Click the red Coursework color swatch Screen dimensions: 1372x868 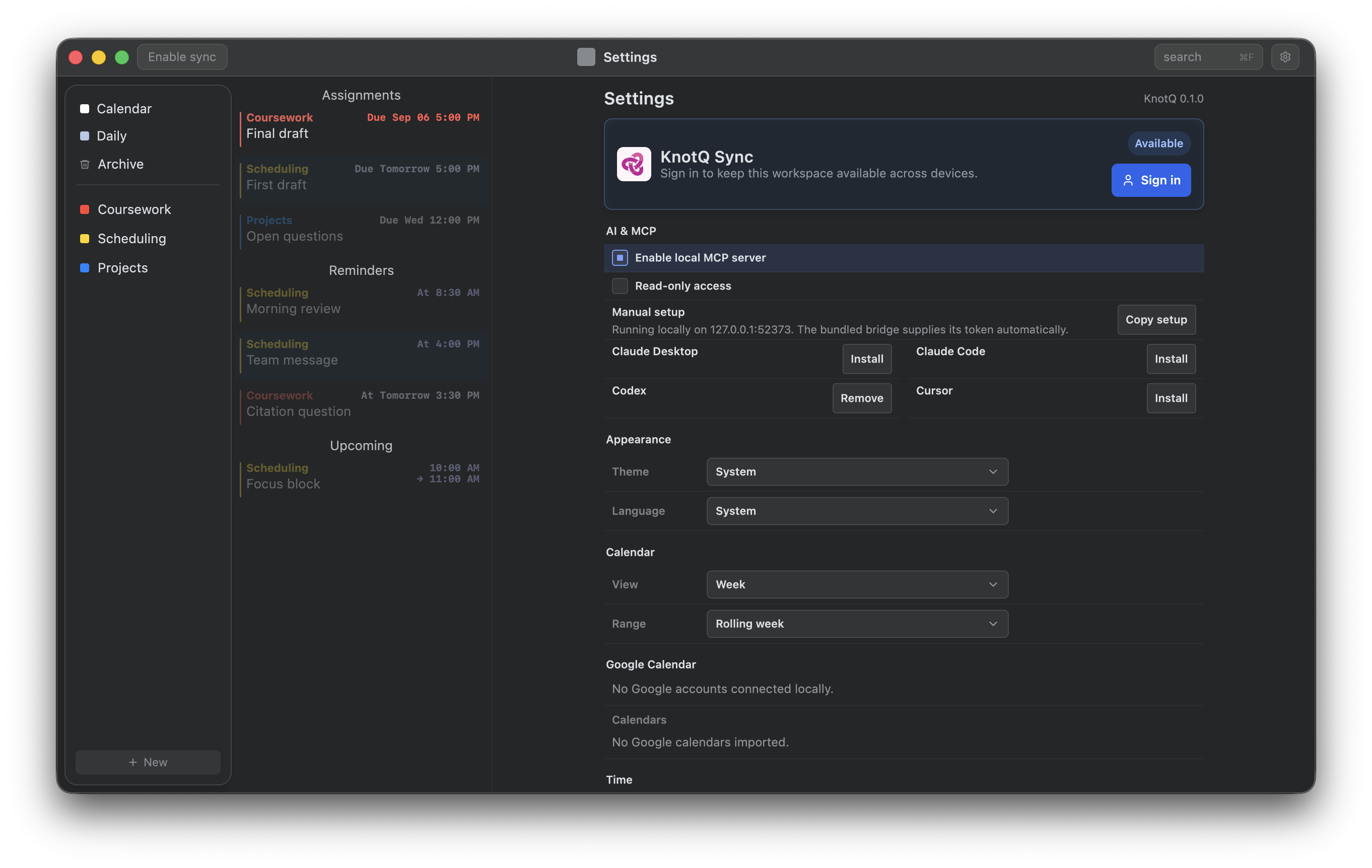(x=84, y=209)
